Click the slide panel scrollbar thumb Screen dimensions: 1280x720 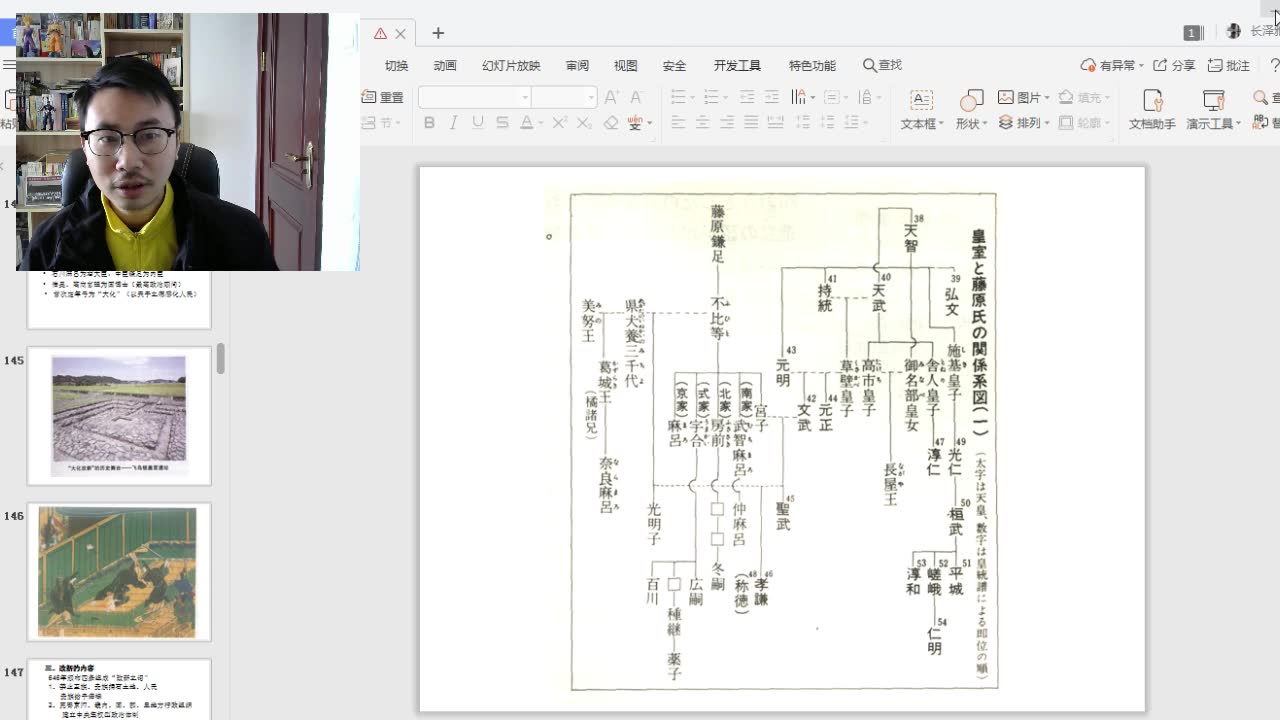pos(220,358)
